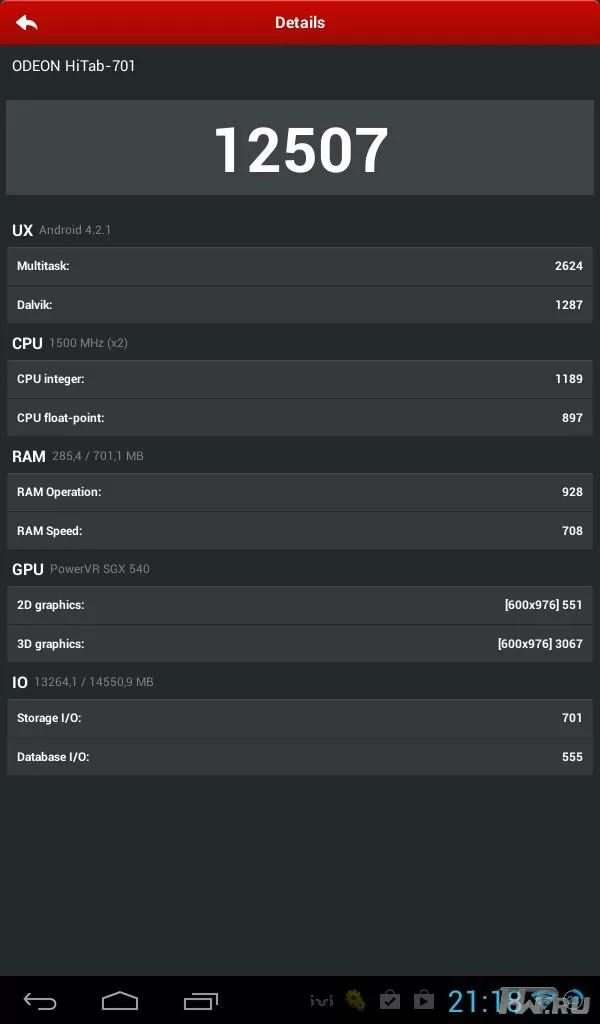Viewport: 600px width, 1024px height.
Task: Select the RAM Speed row
Action: (x=300, y=531)
